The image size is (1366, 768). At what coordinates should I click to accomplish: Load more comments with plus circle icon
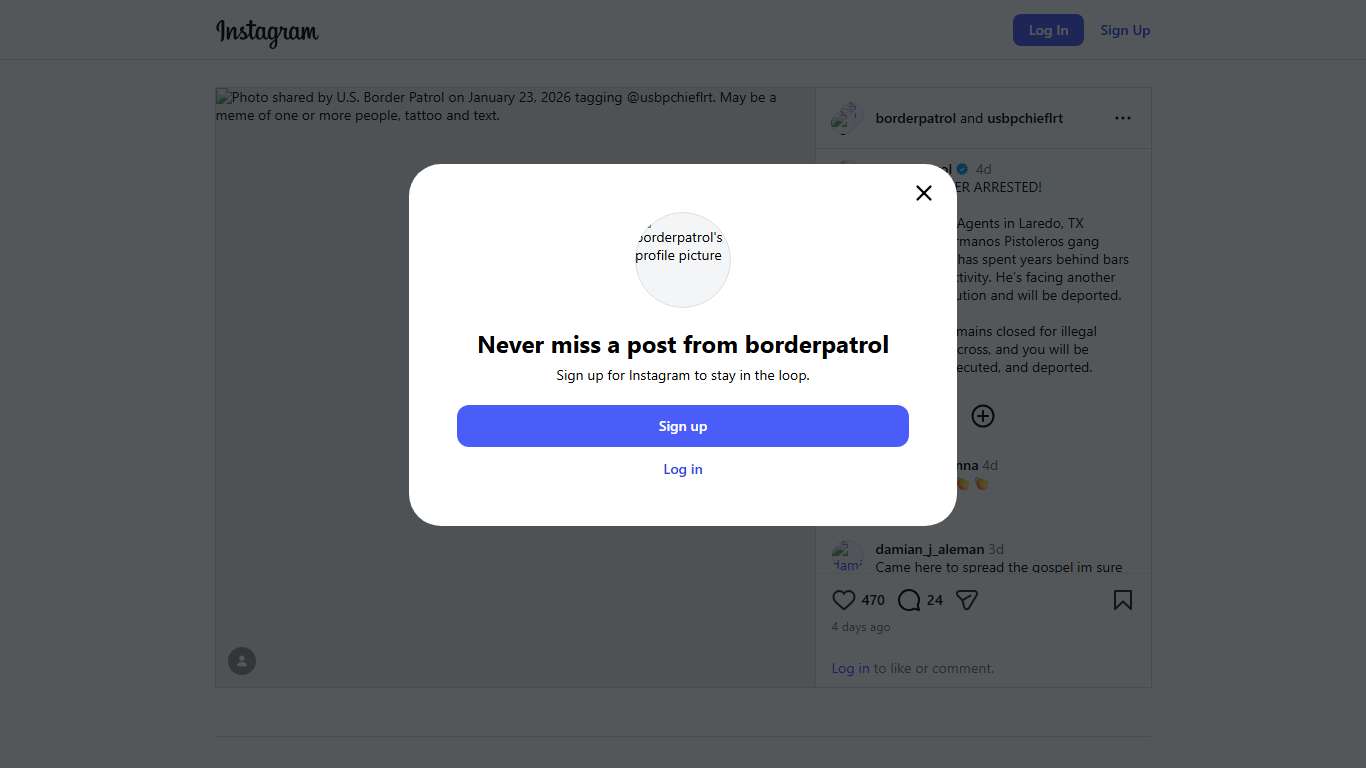[983, 416]
